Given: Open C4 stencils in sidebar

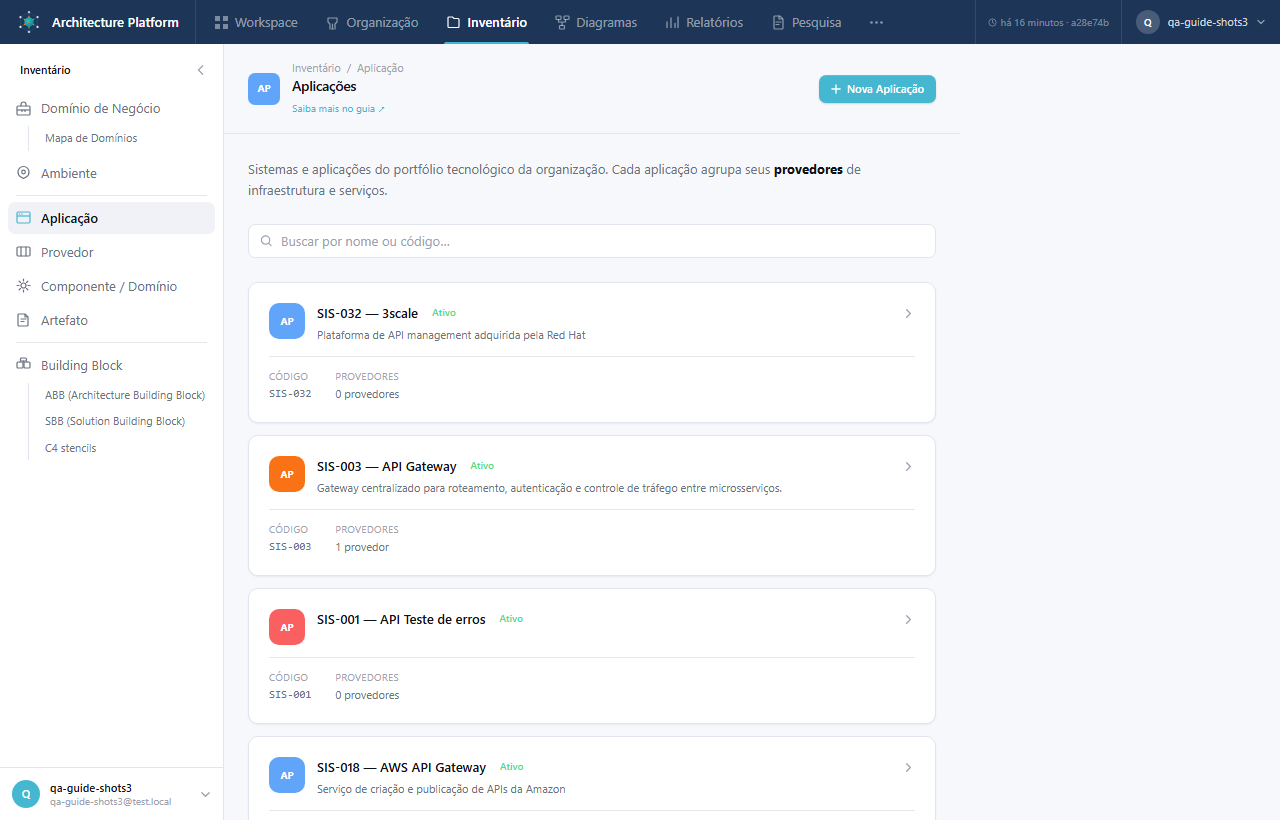Looking at the screenshot, I should 71,448.
